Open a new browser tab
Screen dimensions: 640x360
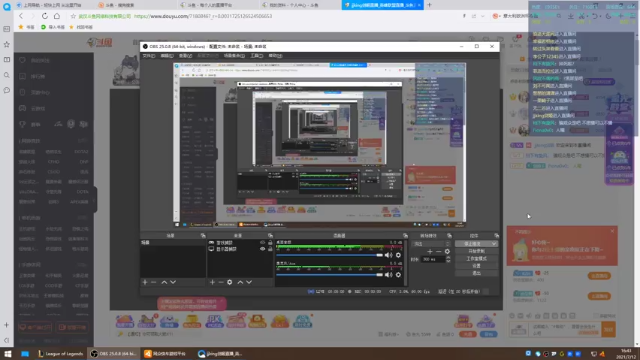(x=429, y=5)
